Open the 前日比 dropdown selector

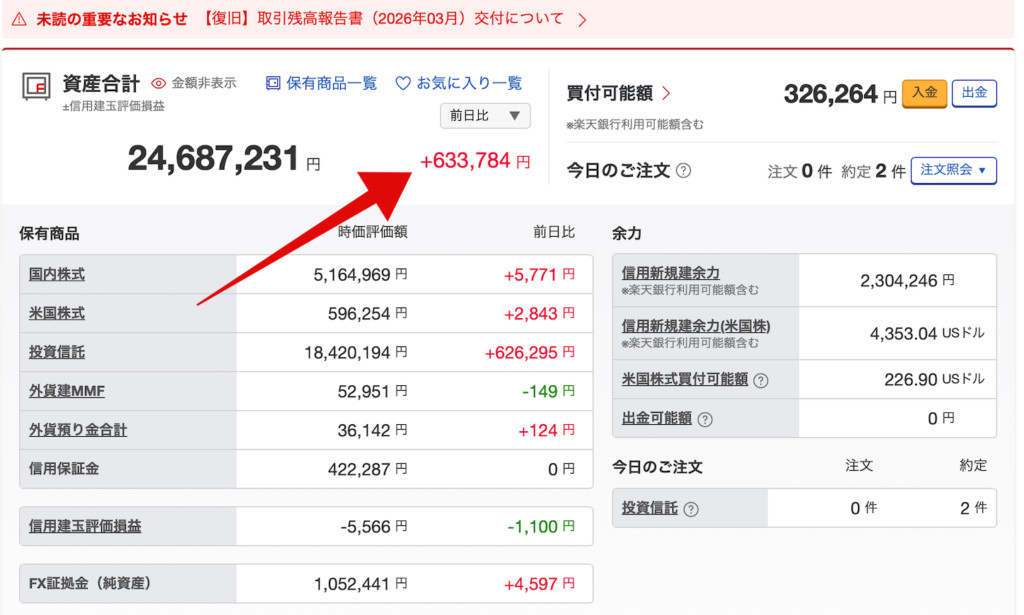[485, 116]
